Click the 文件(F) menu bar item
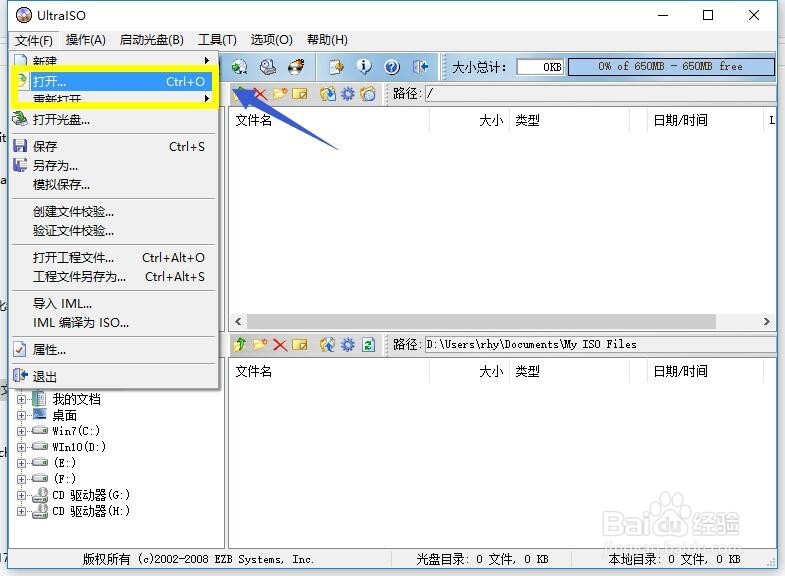 [x=34, y=40]
